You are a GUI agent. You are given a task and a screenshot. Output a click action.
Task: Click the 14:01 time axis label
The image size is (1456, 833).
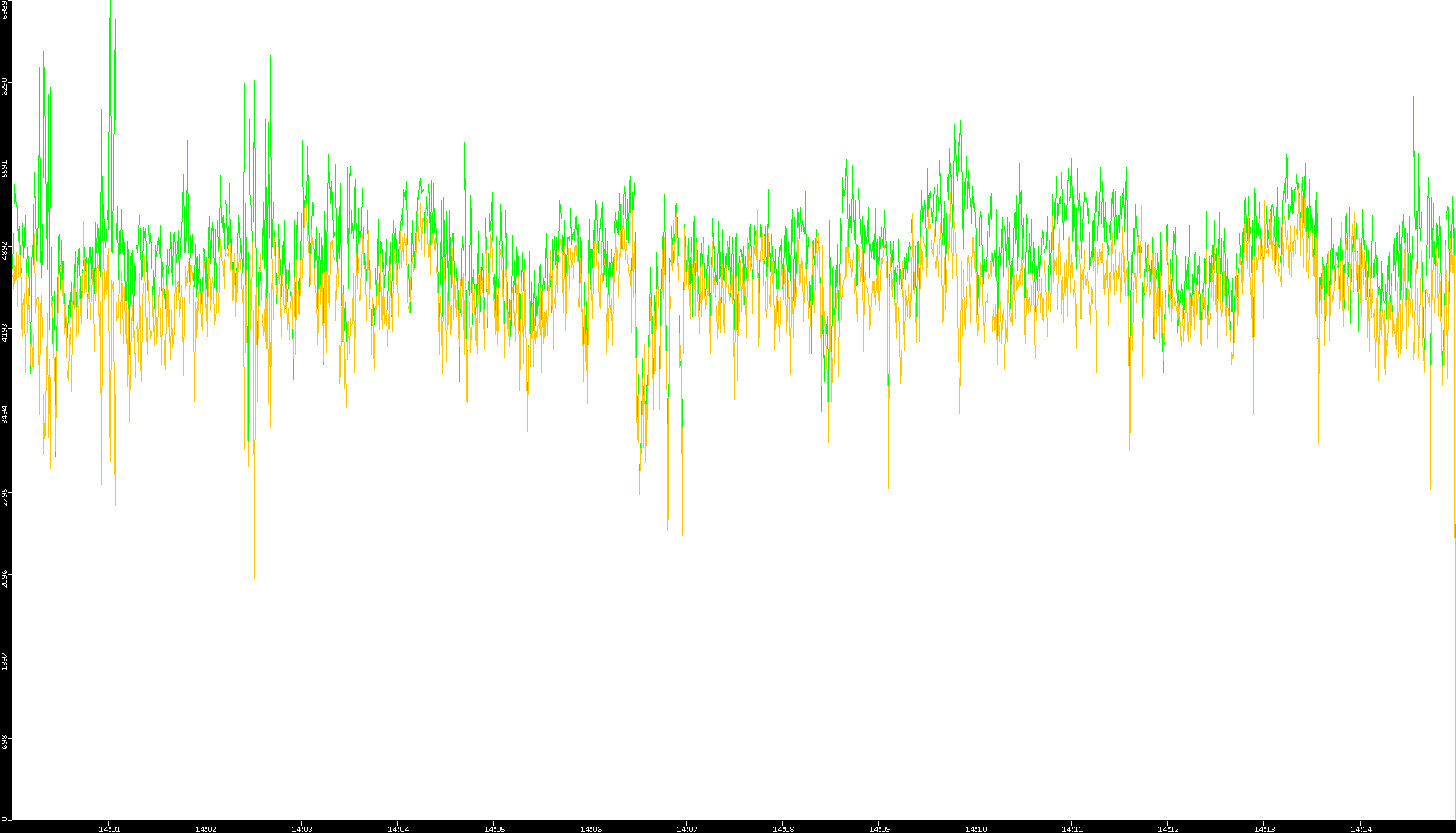(109, 829)
